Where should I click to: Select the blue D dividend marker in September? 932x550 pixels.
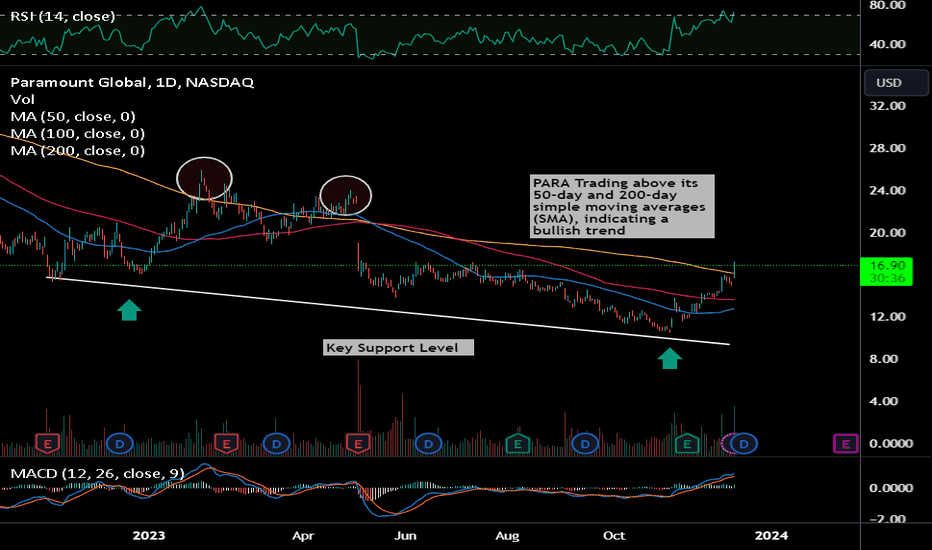[x=585, y=444]
